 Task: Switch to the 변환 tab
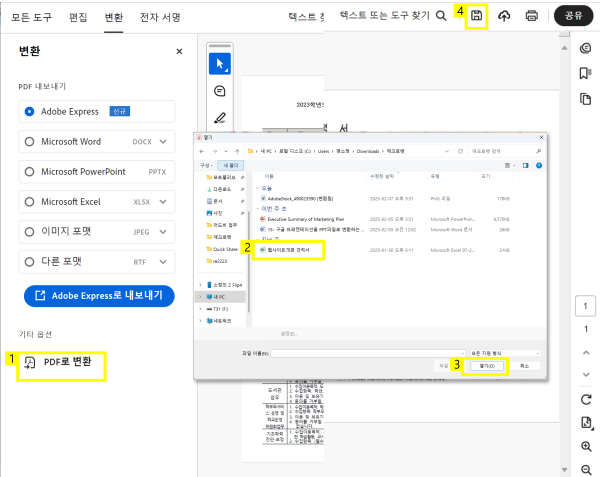pyautogui.click(x=114, y=17)
